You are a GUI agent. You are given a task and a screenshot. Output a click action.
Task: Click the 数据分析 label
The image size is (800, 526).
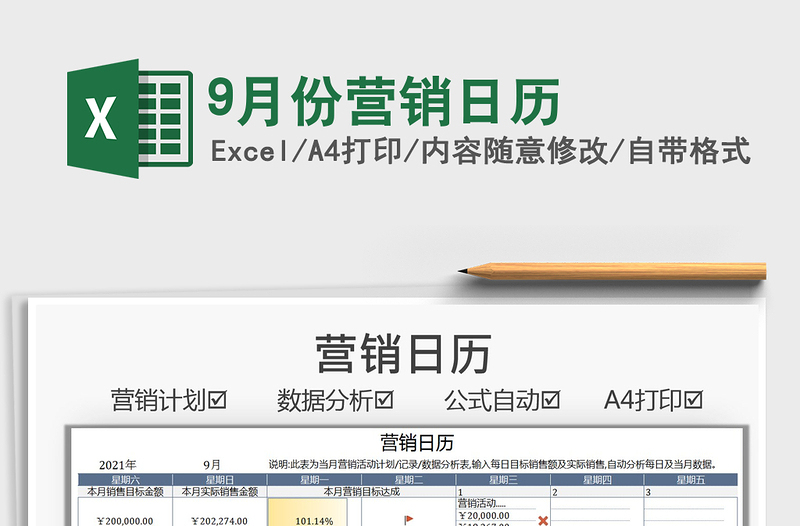(325, 400)
